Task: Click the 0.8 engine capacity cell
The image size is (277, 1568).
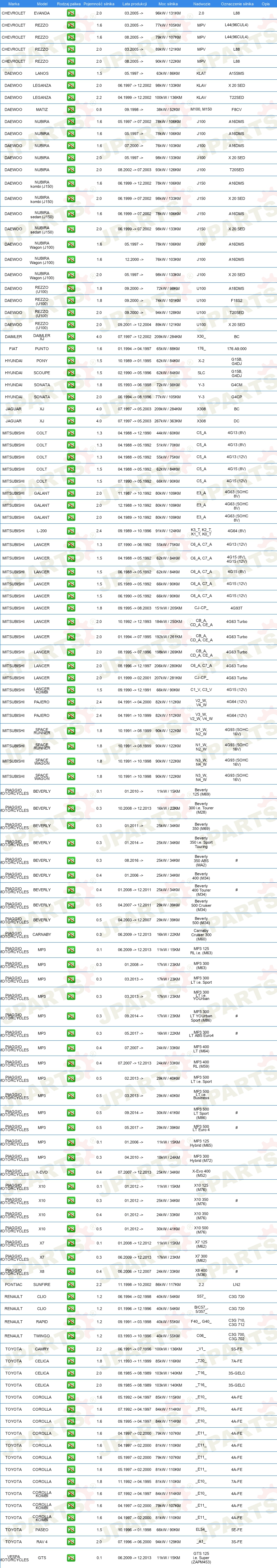Action: pos(99,109)
